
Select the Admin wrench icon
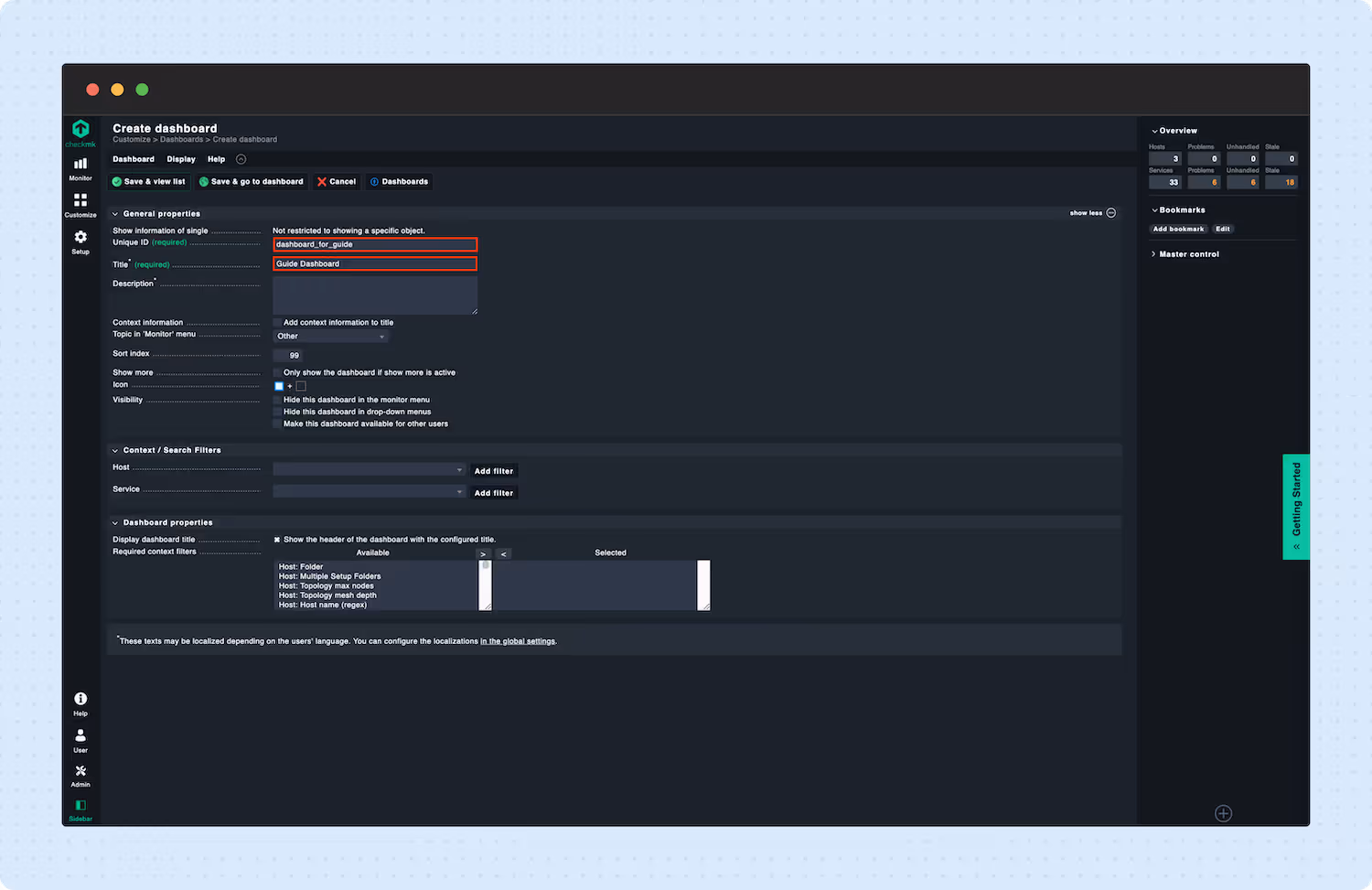(x=80, y=773)
